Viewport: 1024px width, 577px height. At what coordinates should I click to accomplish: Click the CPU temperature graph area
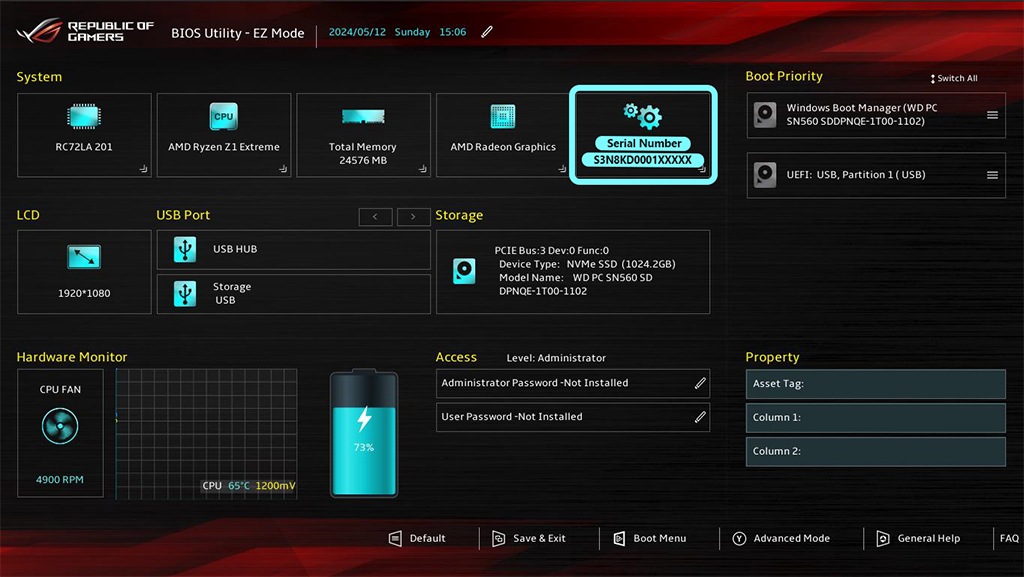pos(206,434)
